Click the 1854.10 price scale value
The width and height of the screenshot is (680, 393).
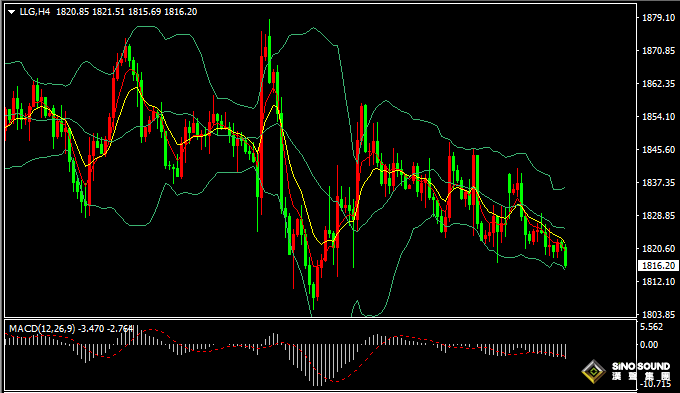(x=658, y=117)
